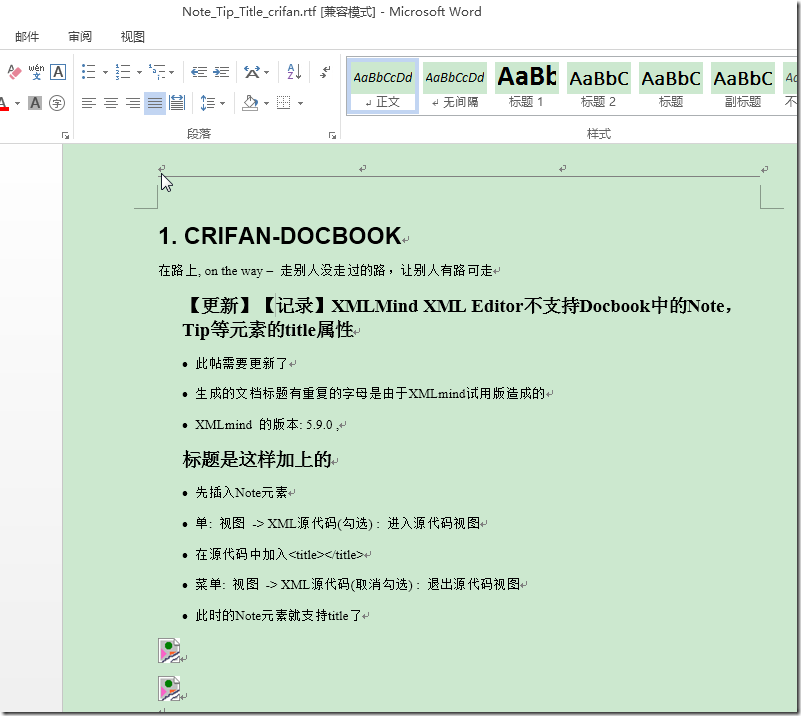Click the Asian Layout character scaling icon
The image size is (801, 716).
tap(252, 72)
